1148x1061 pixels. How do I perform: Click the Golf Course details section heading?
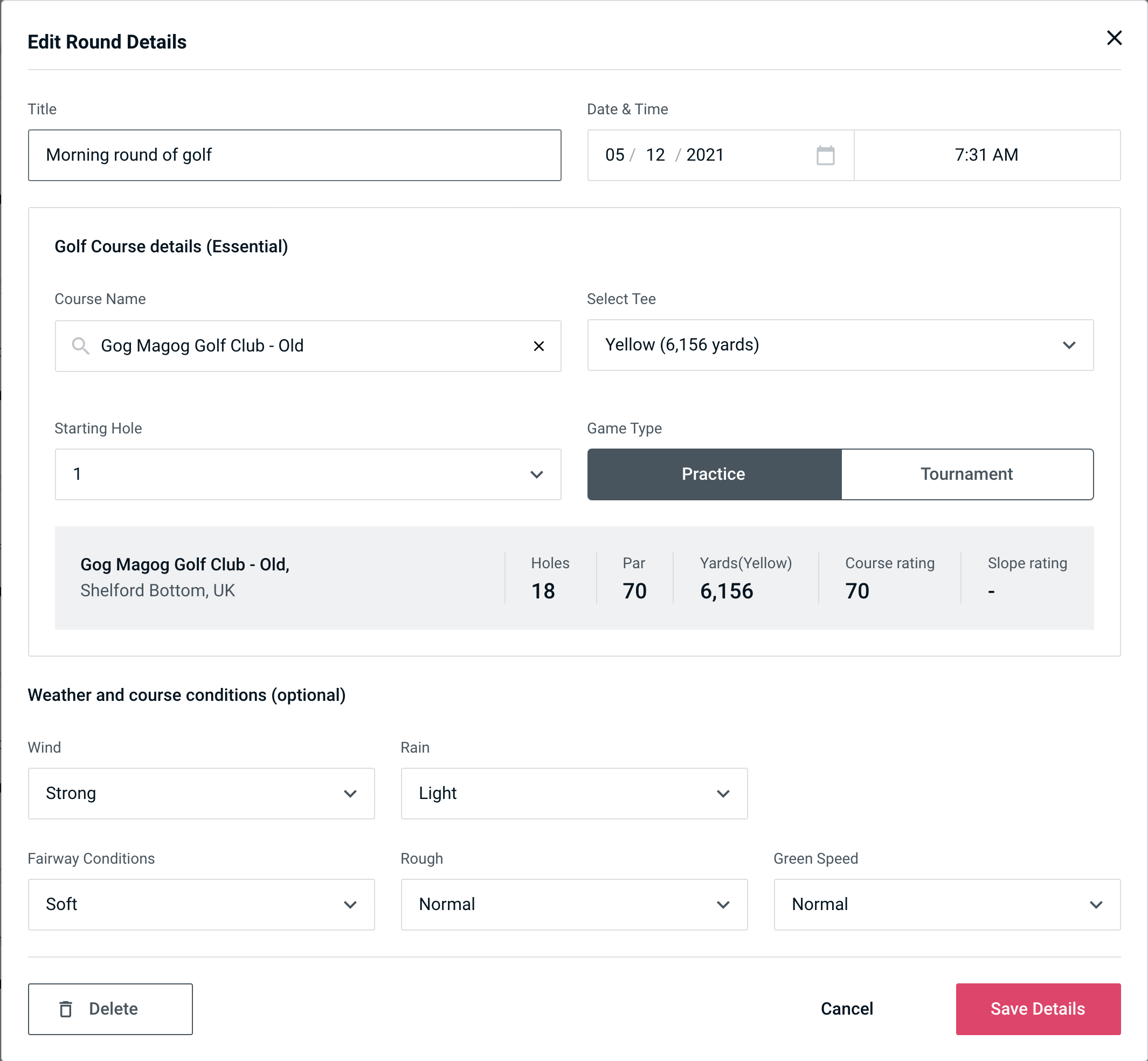171,245
